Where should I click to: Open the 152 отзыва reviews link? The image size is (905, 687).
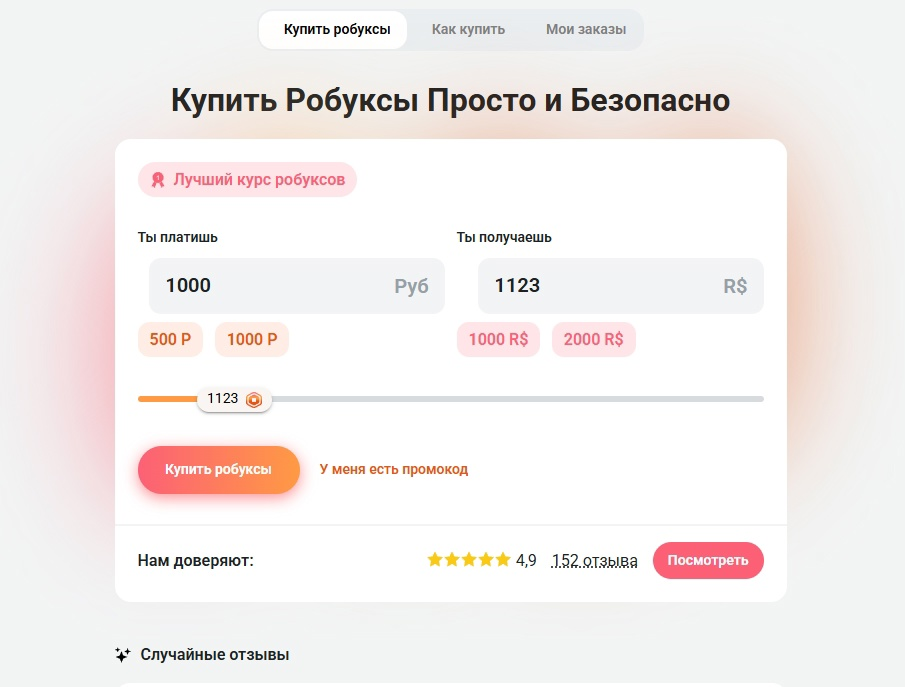[x=594, y=561]
